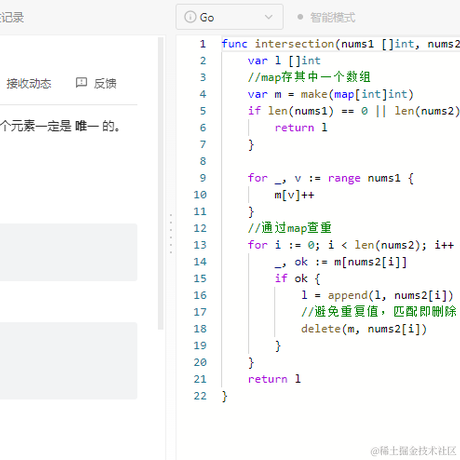The width and height of the screenshot is (460, 460).
Task: Click '_, ok := m[nums2[i]]' line
Action: 341,262
